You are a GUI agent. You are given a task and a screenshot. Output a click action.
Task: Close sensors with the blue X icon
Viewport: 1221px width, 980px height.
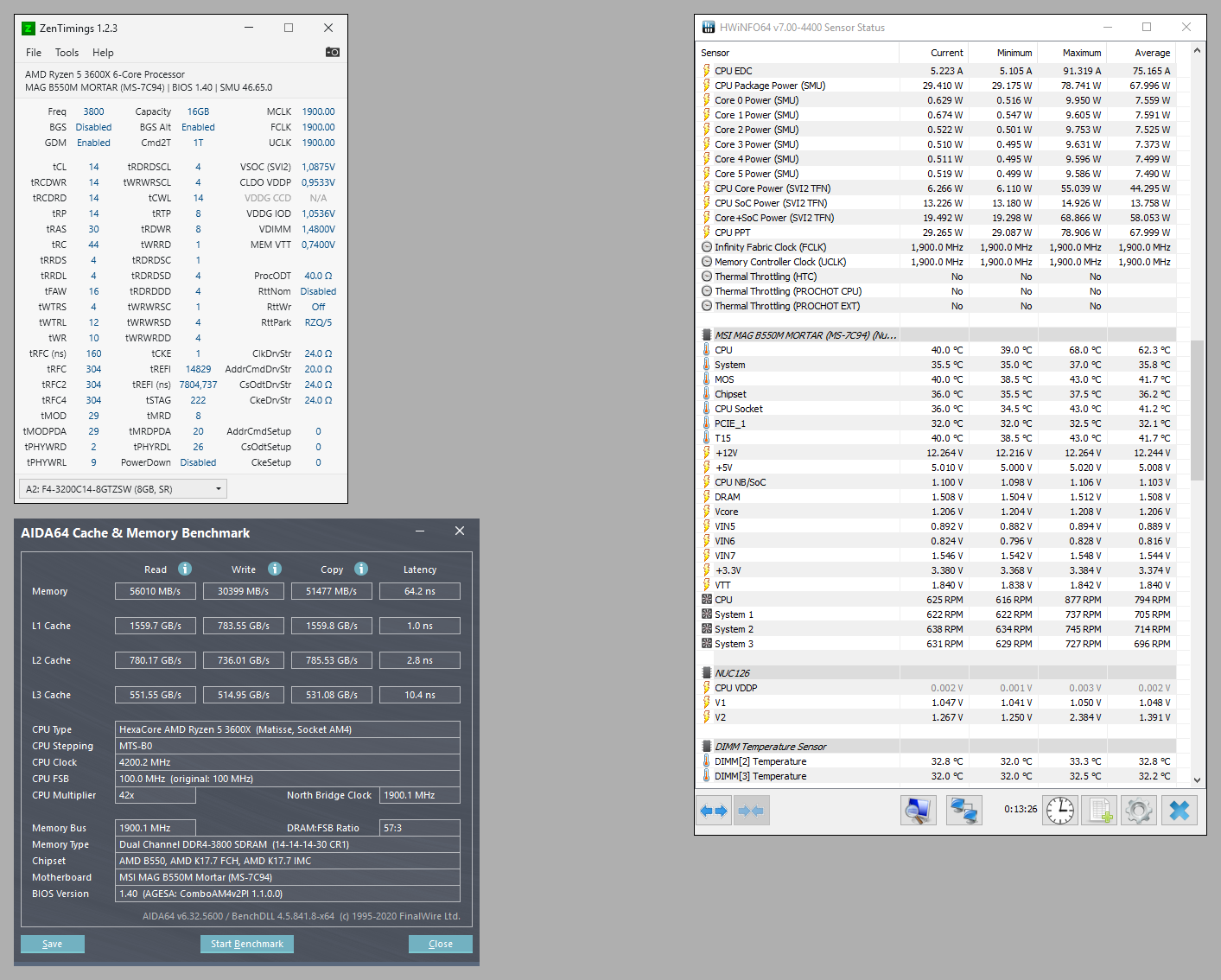(1180, 811)
